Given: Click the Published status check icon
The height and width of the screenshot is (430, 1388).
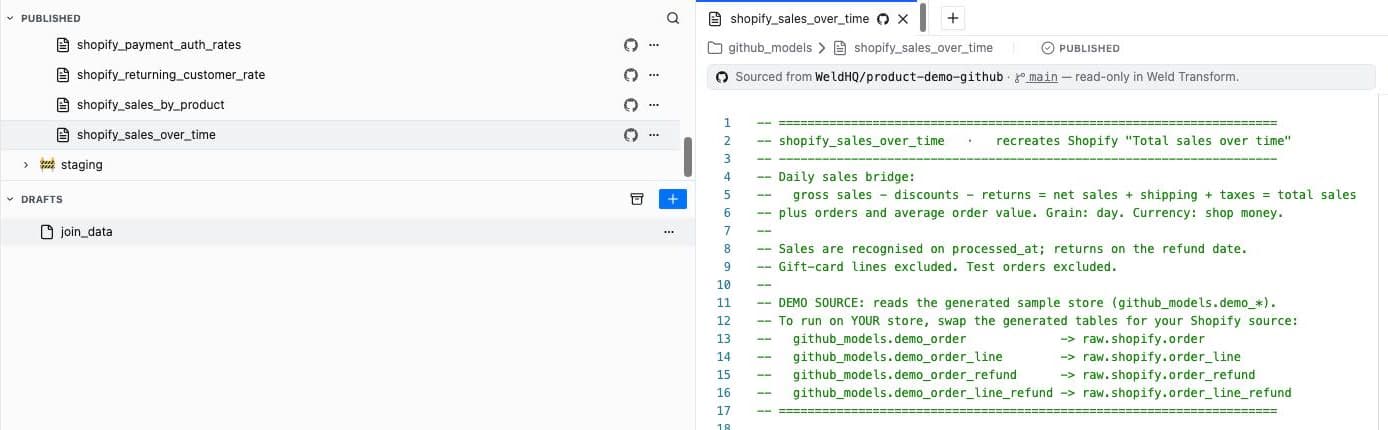Looking at the screenshot, I should 1048,48.
